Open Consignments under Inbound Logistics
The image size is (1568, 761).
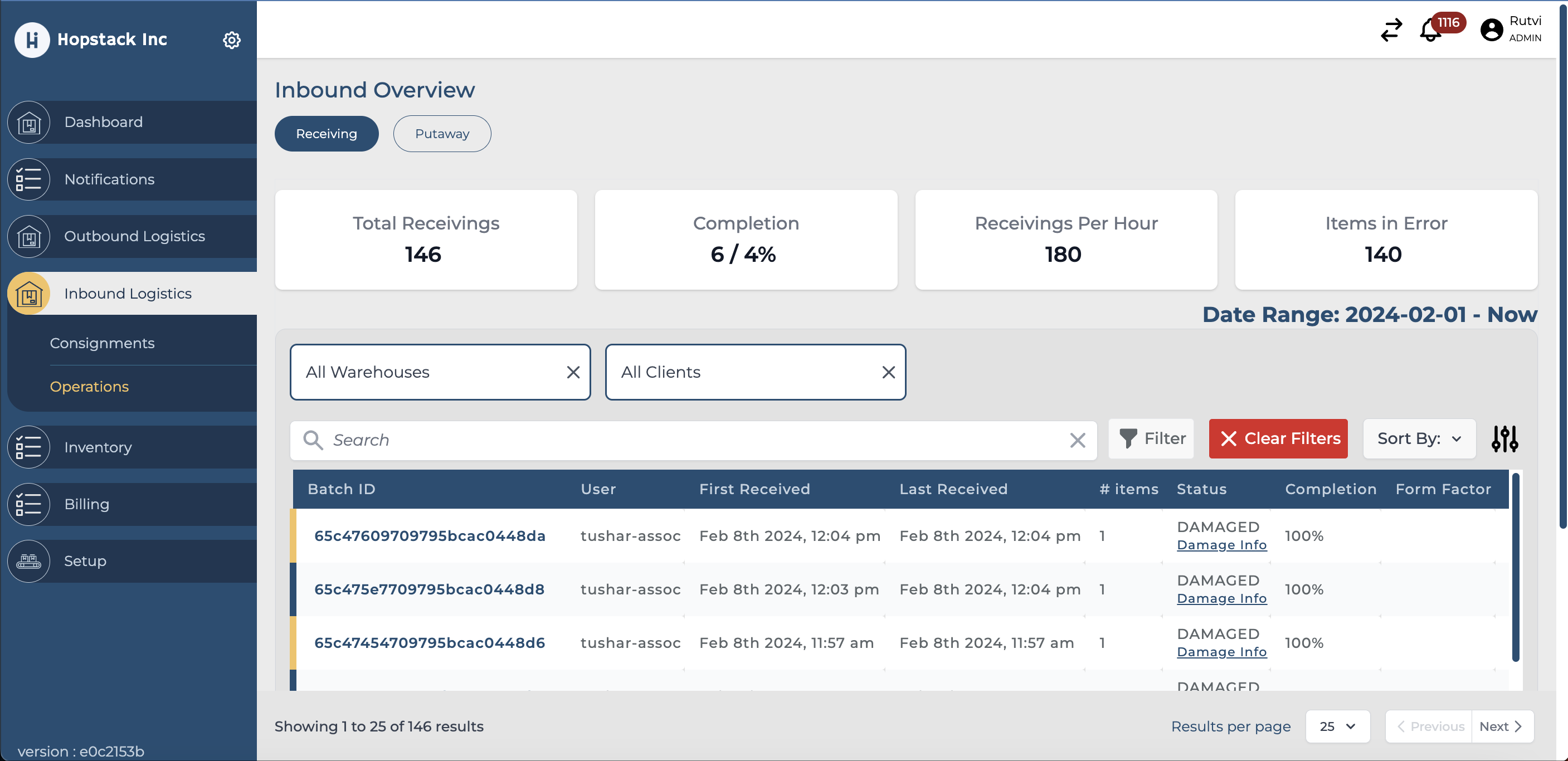pyautogui.click(x=103, y=343)
